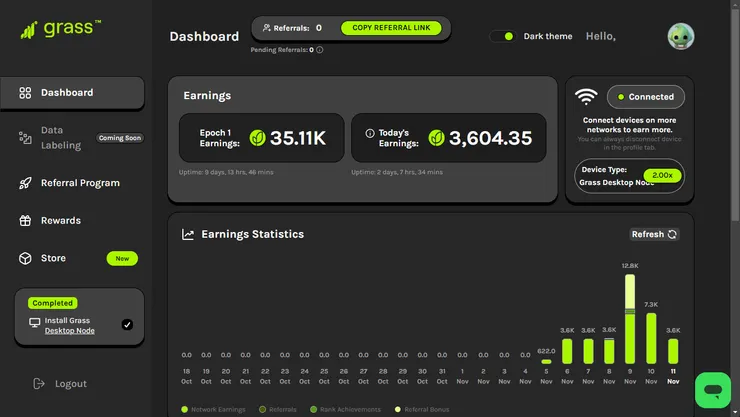Click the Data Labeling icon

click(x=25, y=138)
